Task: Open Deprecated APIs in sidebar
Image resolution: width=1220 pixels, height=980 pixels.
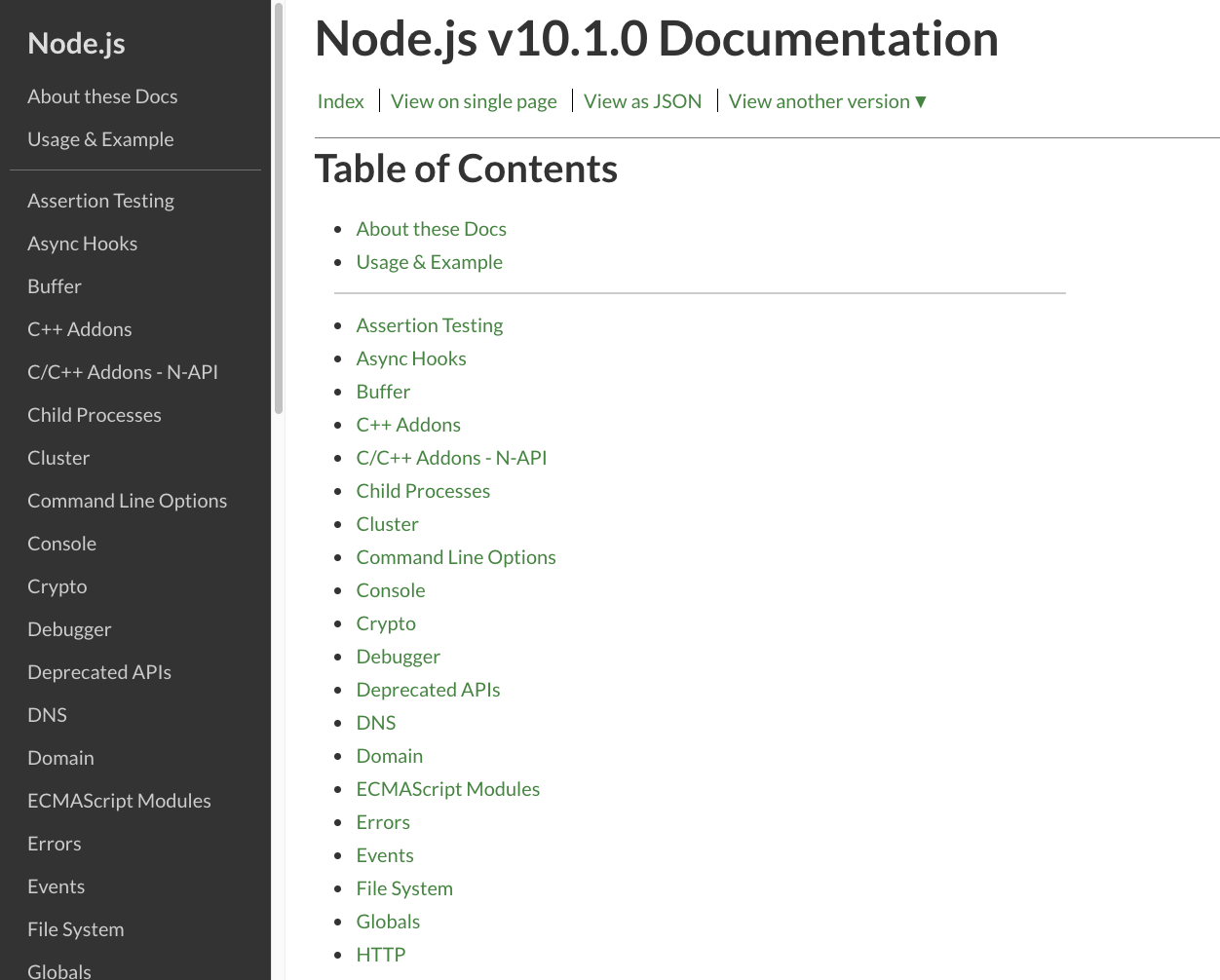Action: click(x=99, y=672)
